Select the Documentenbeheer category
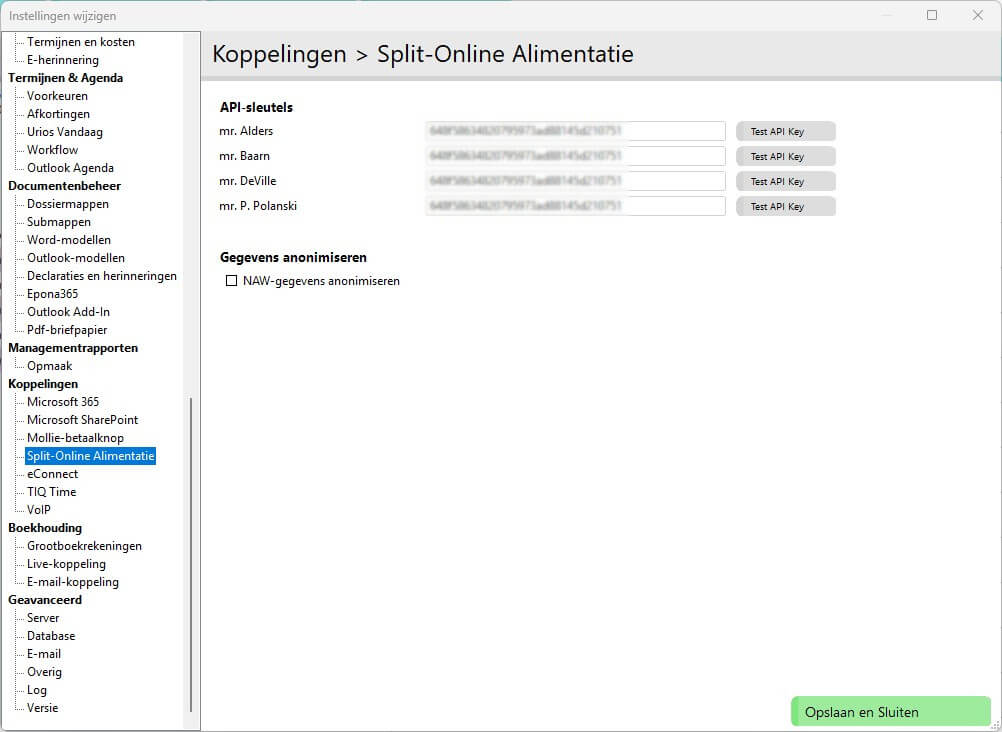 [65, 185]
